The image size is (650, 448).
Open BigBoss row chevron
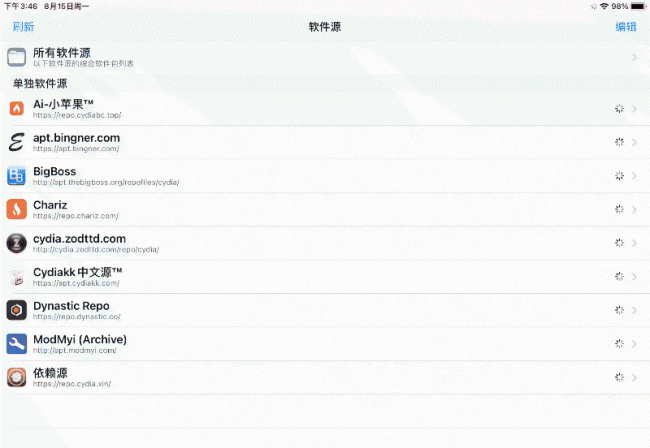(x=634, y=176)
